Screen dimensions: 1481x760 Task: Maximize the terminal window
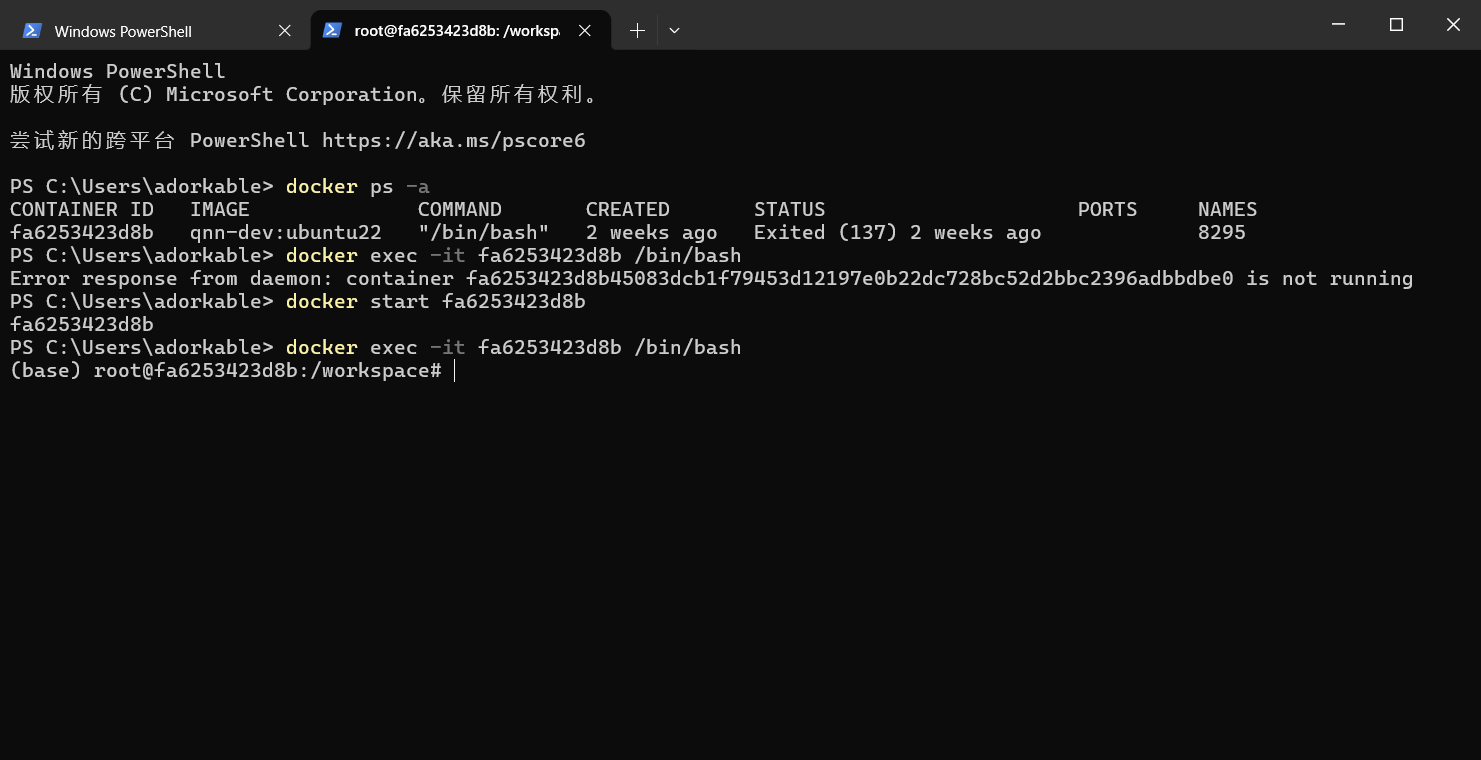tap(1396, 25)
